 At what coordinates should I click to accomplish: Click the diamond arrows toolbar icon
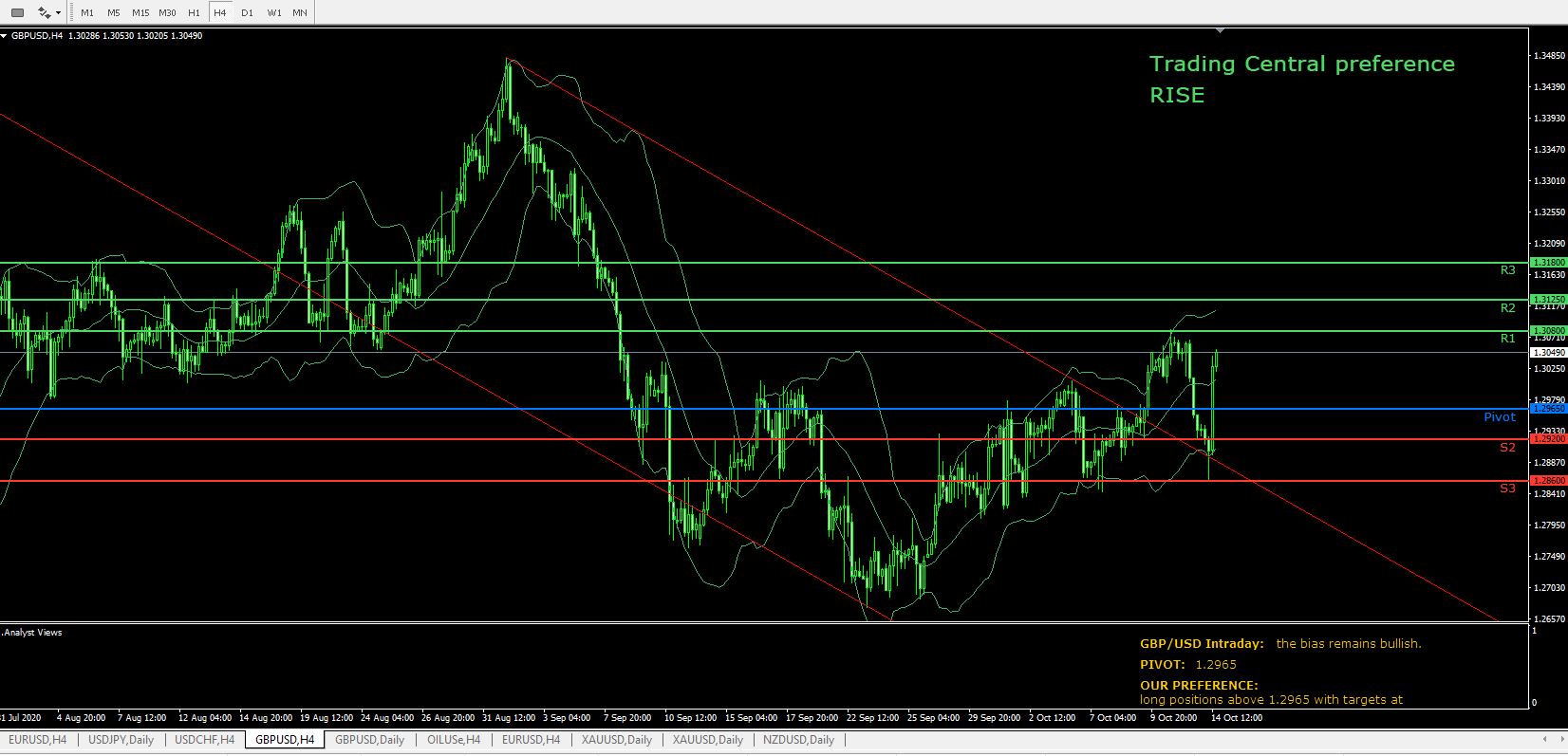(44, 12)
